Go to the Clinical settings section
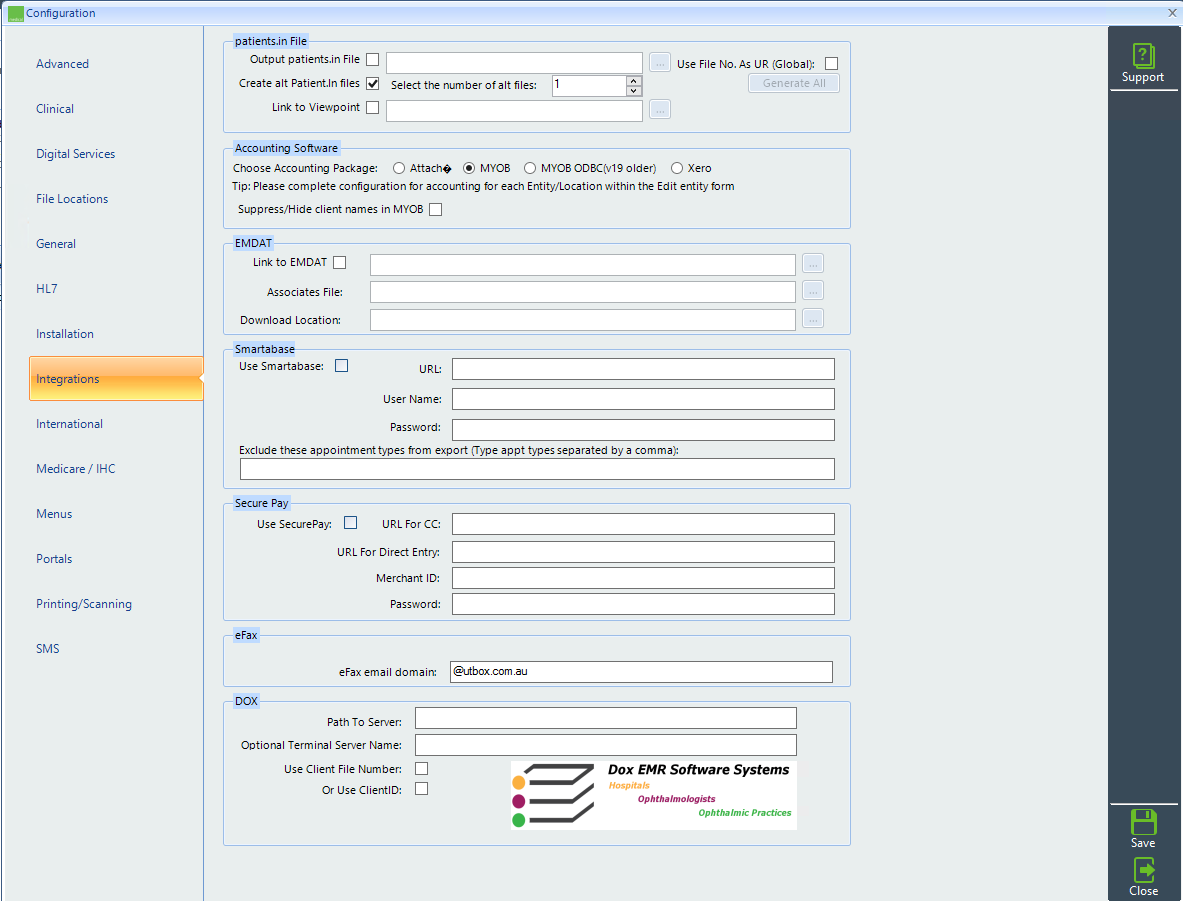Screen dimensions: 1183x901 click(x=55, y=109)
